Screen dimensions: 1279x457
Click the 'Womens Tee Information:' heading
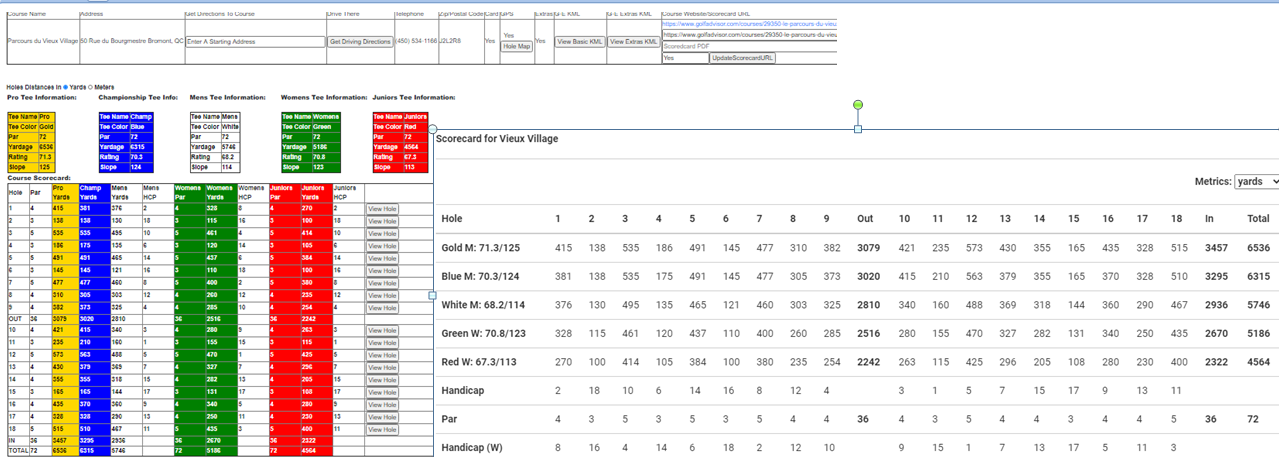click(x=325, y=98)
